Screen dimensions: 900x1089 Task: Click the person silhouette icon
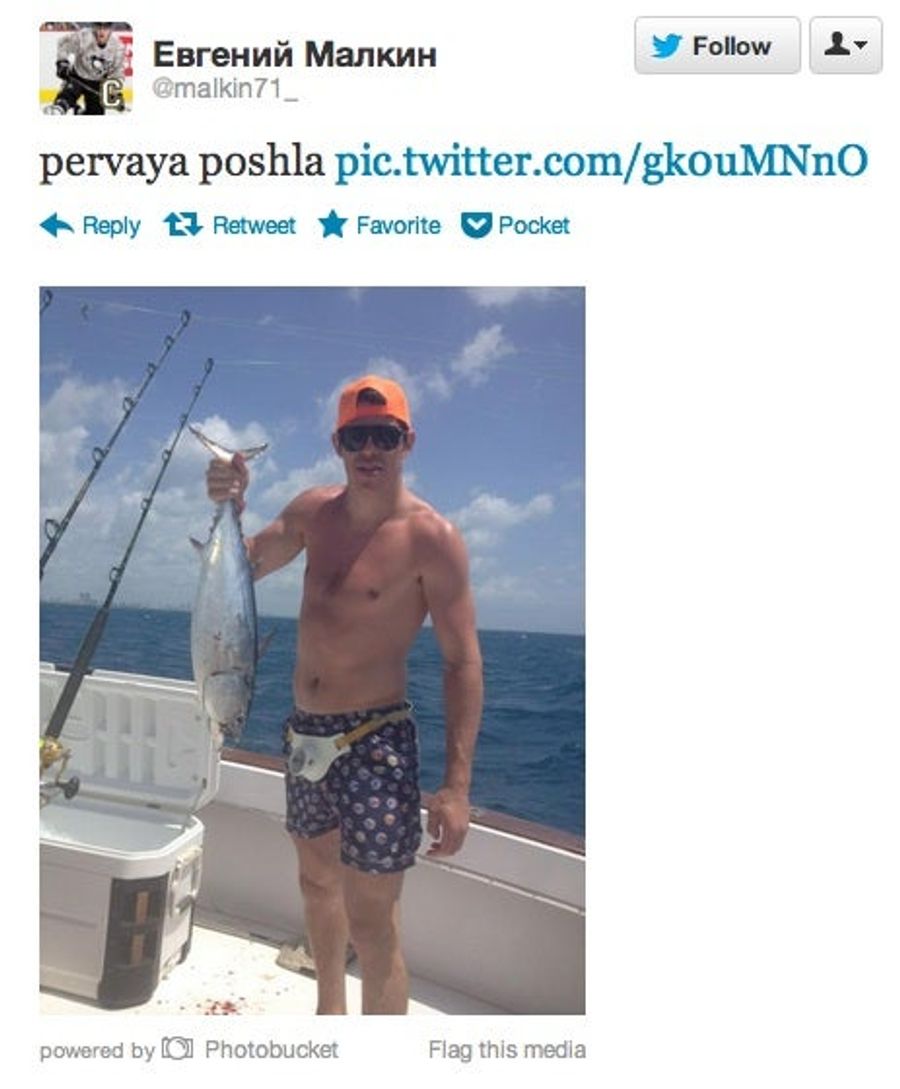pos(838,44)
